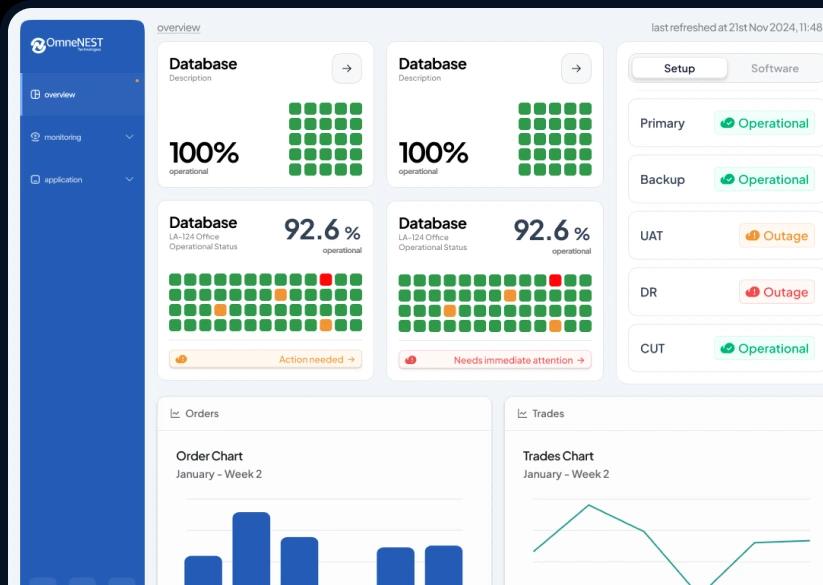Click Needs immediate attention link
Screen dimensions: 823x585
point(519,360)
